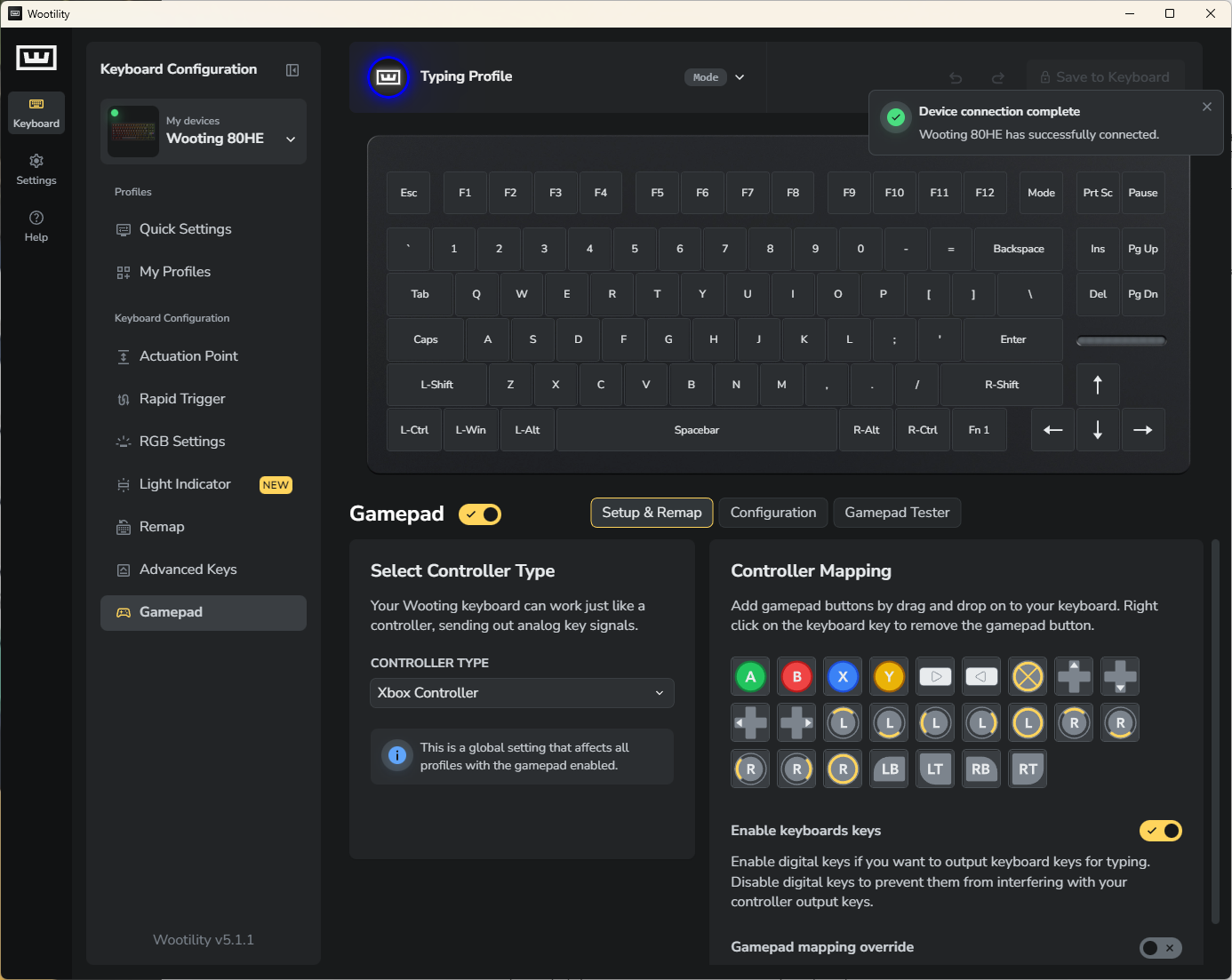
Task: Switch to the Configuration tab
Action: click(773, 513)
